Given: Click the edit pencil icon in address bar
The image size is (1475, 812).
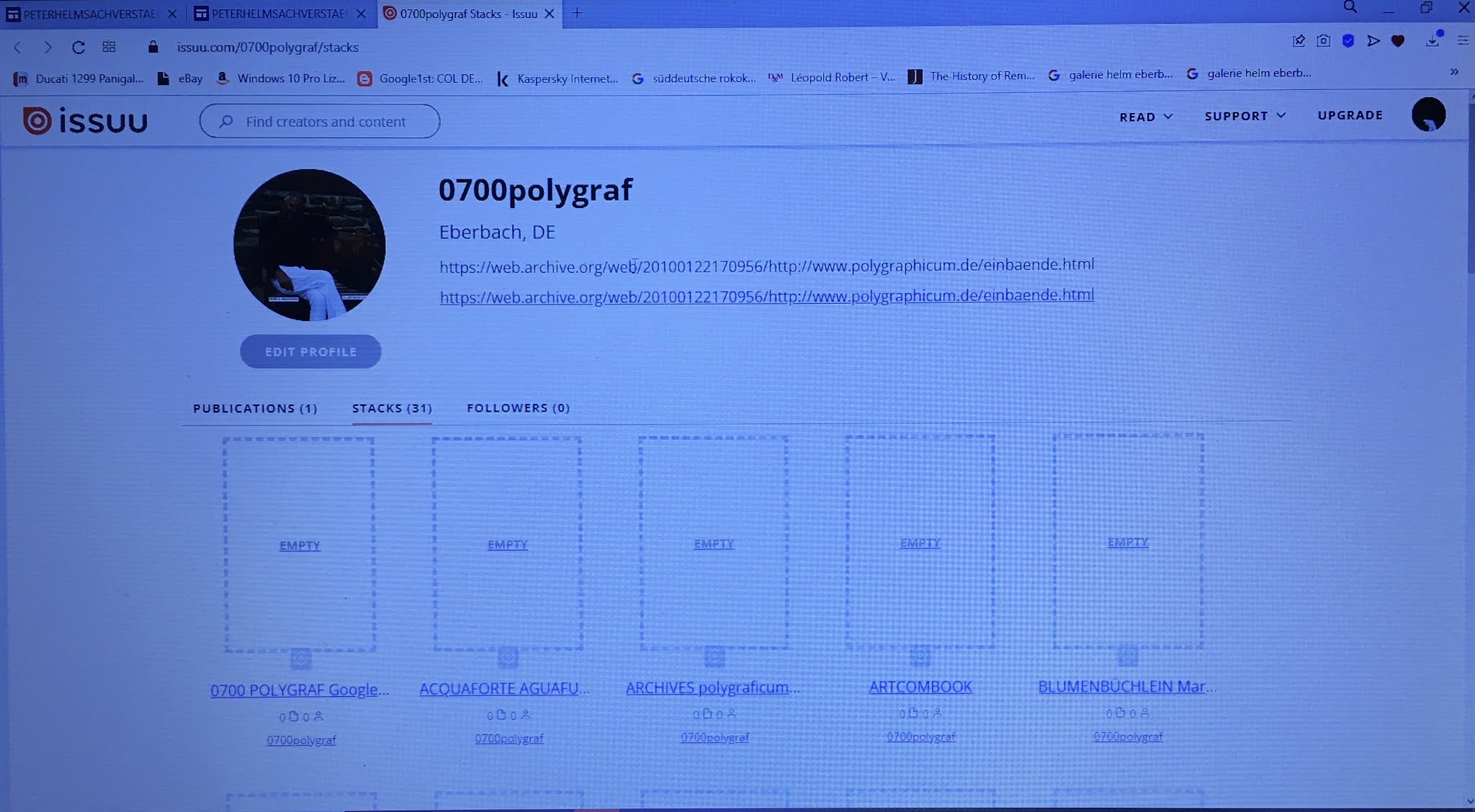Looking at the screenshot, I should coord(1299,41).
